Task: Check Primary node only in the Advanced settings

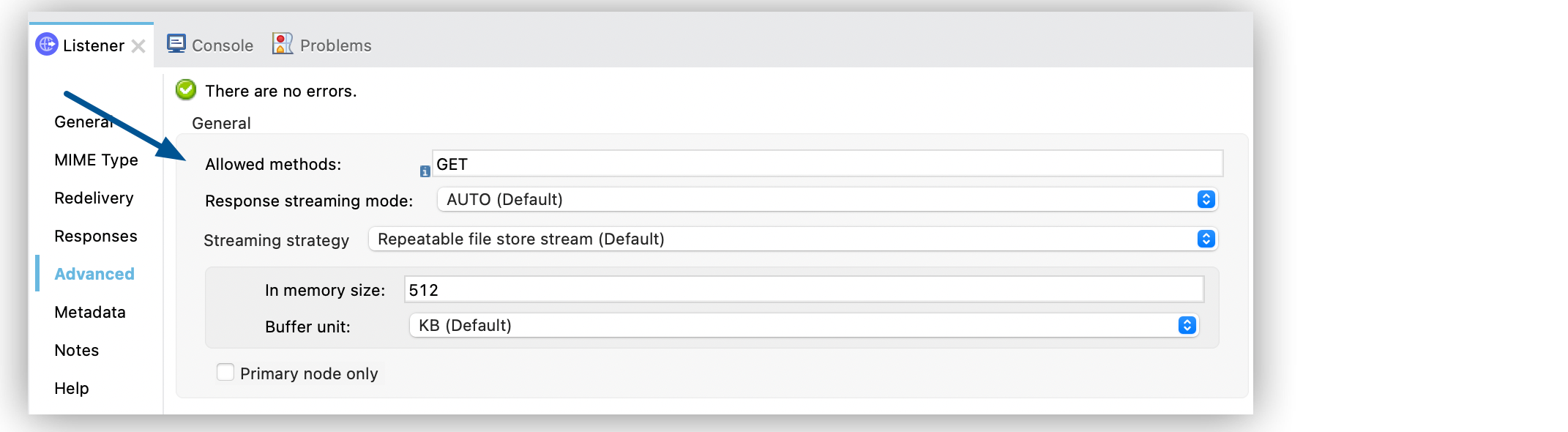Action: [225, 373]
